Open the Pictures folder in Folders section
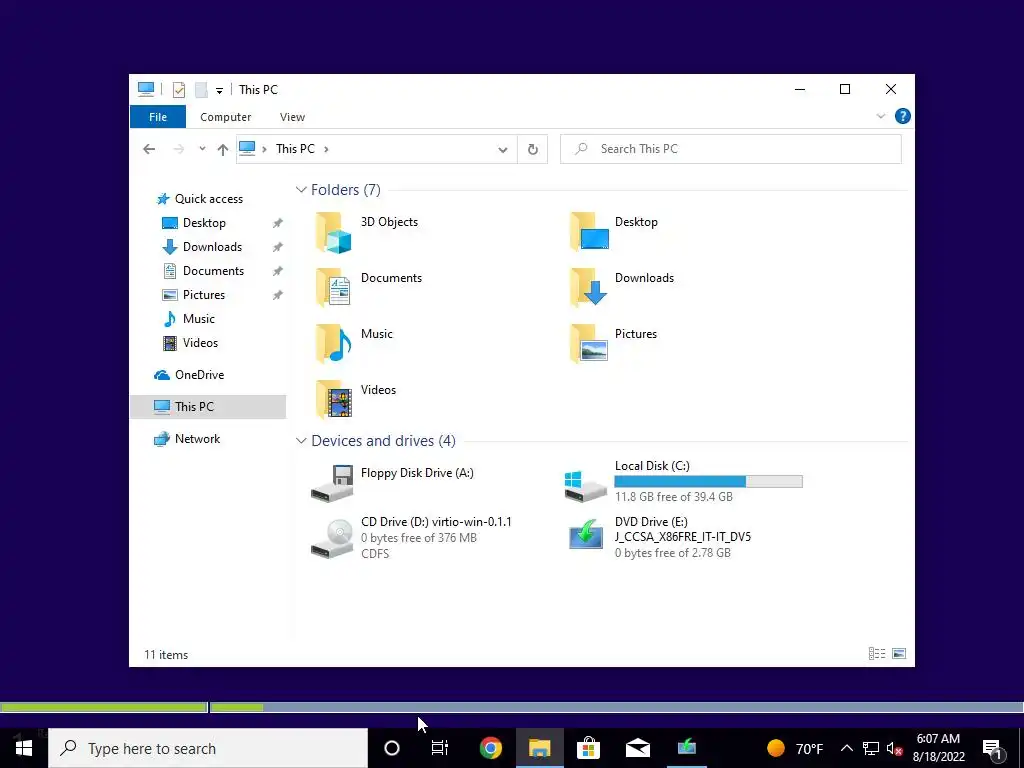The image size is (1024, 768). 588,344
